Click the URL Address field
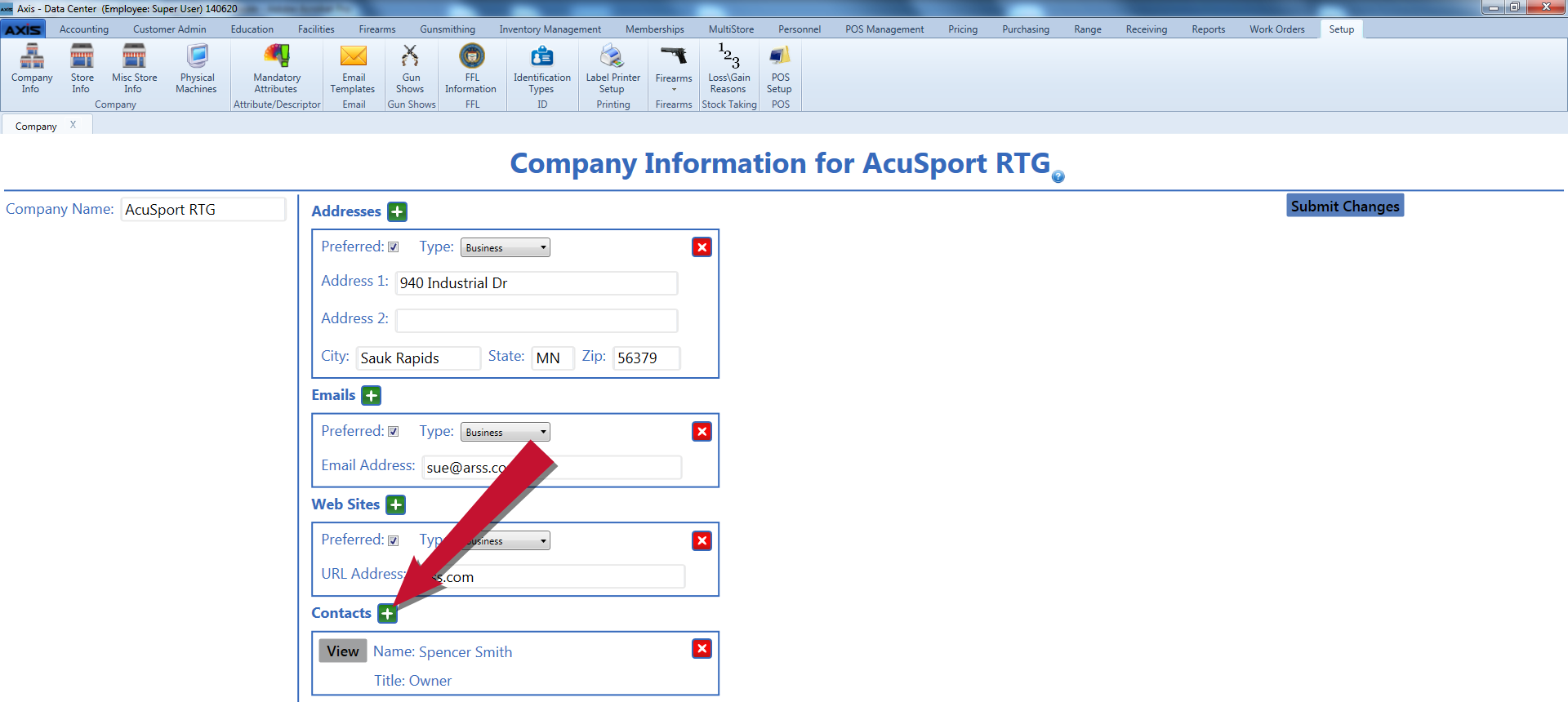1568x702 pixels. 549,577
